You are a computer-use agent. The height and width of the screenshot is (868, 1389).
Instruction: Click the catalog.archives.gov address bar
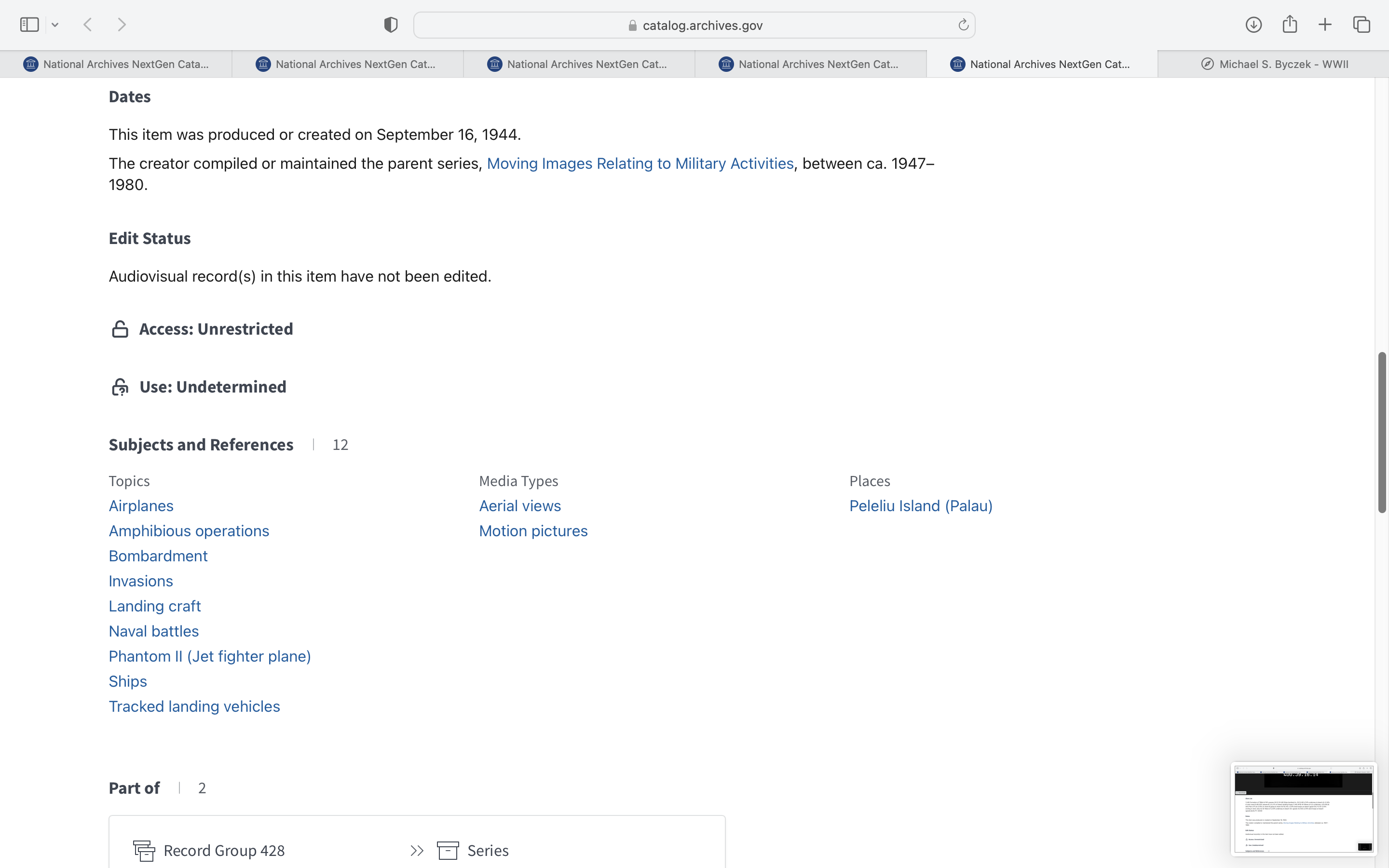point(694,25)
